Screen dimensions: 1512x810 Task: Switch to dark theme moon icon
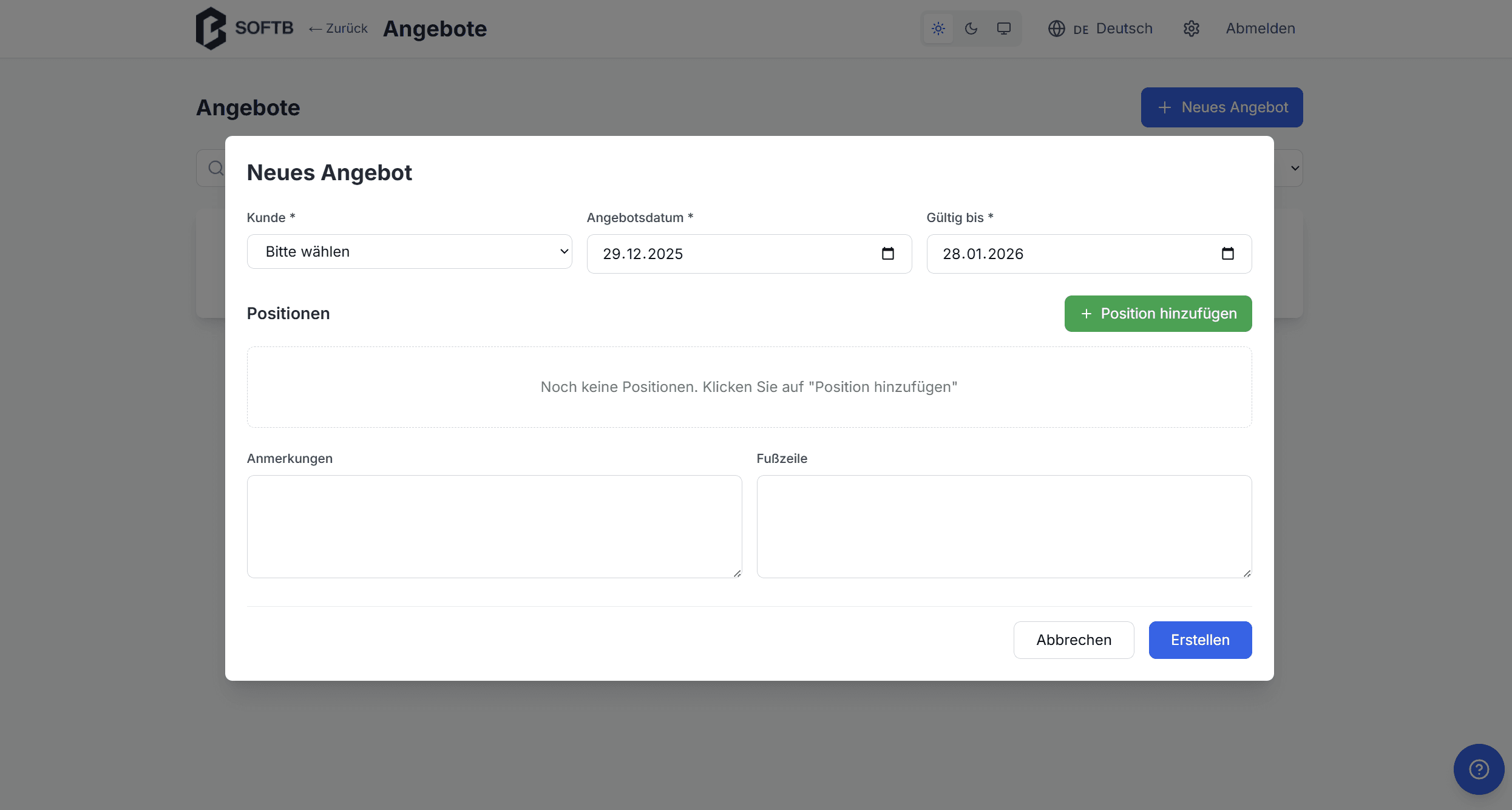click(971, 29)
